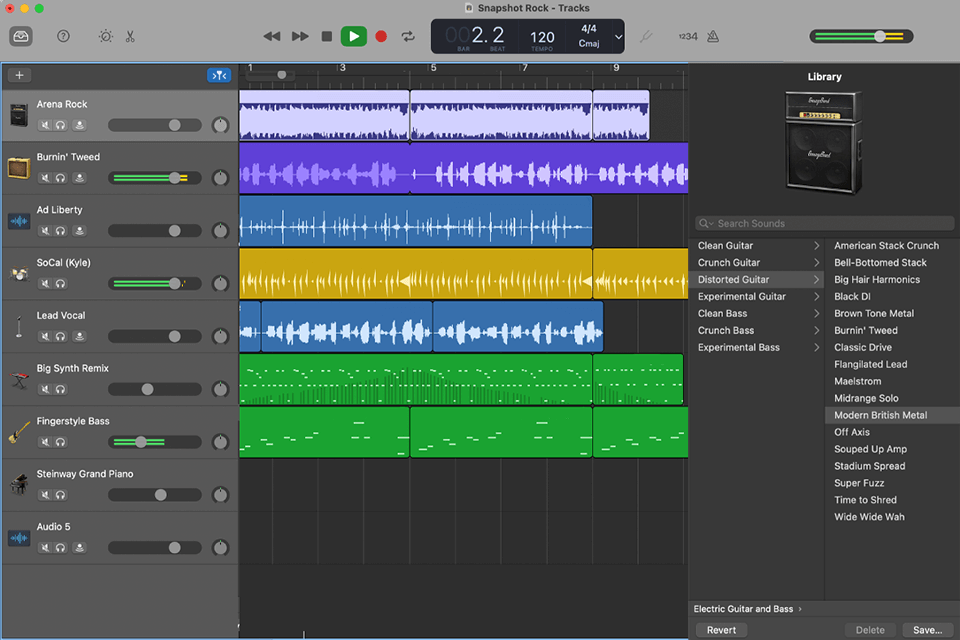Solo the Lead Vocal track
The width and height of the screenshot is (960, 640).
61,336
